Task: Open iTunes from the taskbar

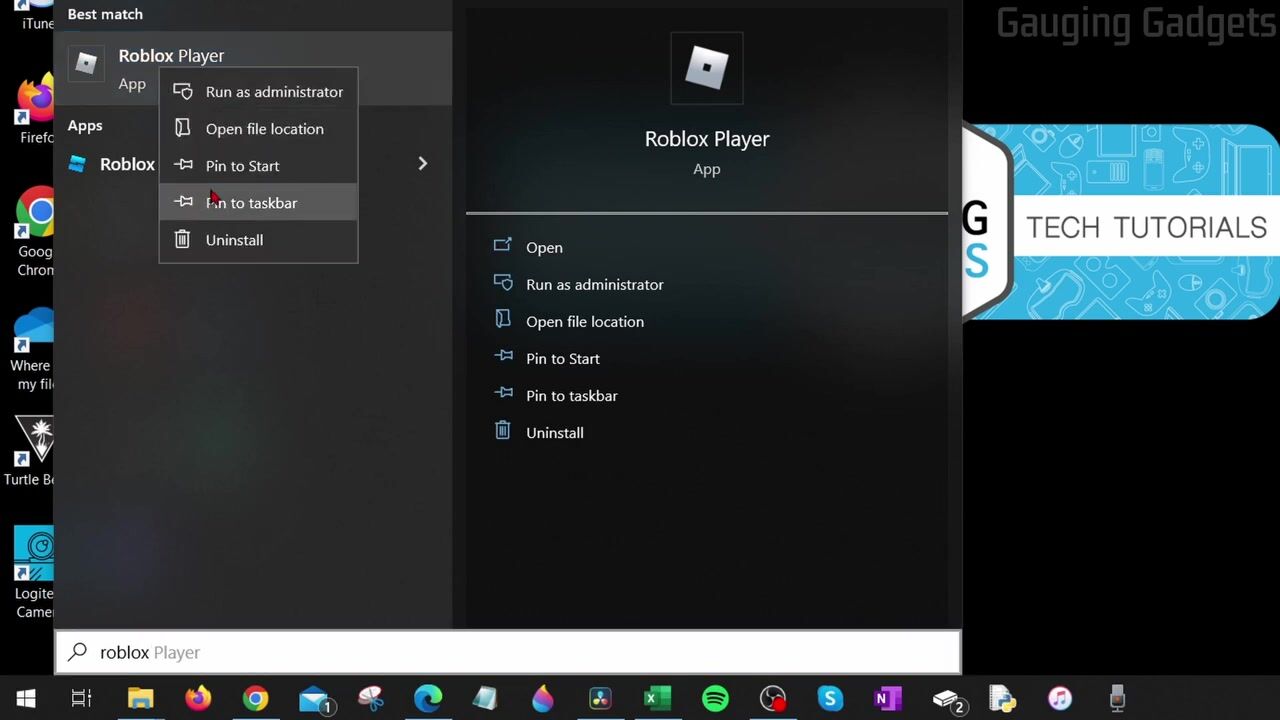Action: (1060, 698)
